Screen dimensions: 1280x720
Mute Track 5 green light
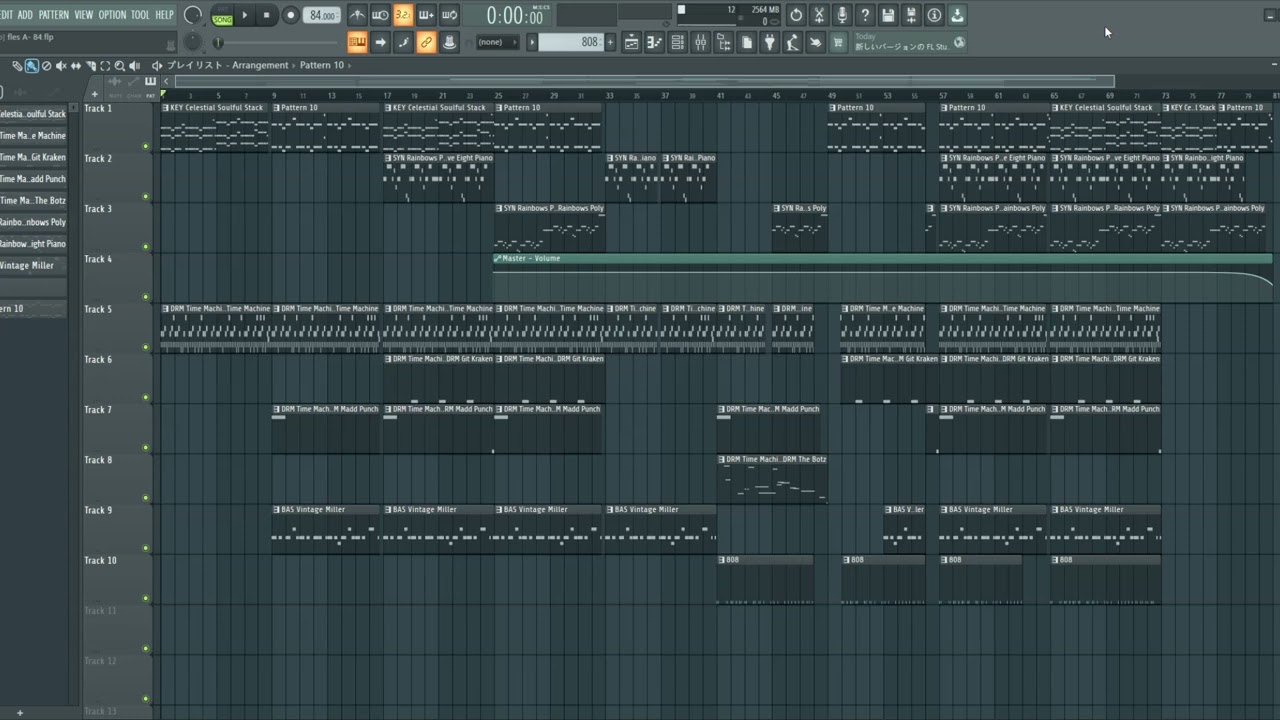click(x=146, y=347)
